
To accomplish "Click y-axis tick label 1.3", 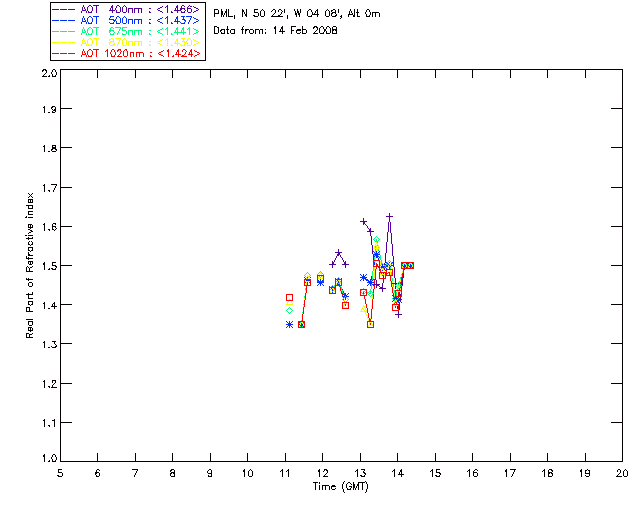I will click(49, 345).
